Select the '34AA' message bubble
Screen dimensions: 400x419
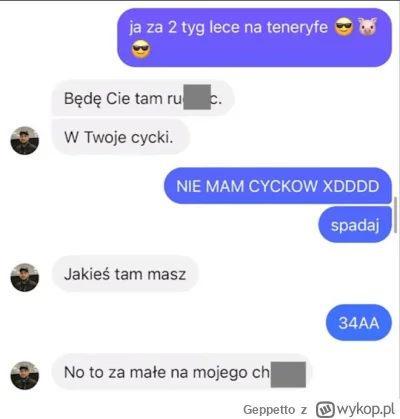[x=359, y=323]
